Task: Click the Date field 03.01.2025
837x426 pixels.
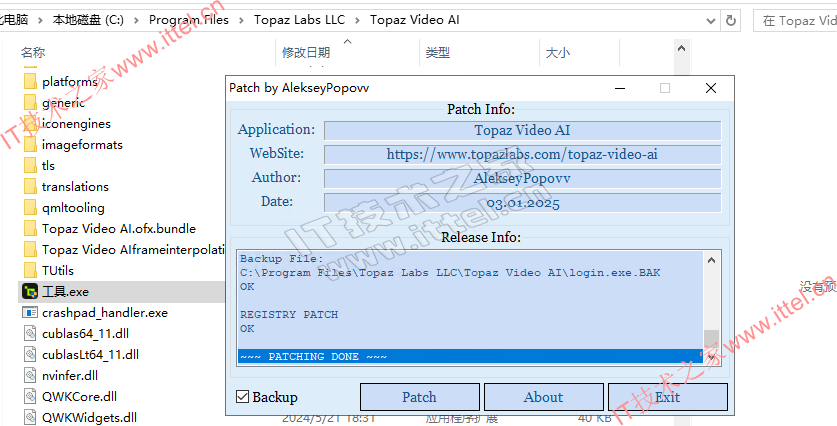Action: (523, 203)
